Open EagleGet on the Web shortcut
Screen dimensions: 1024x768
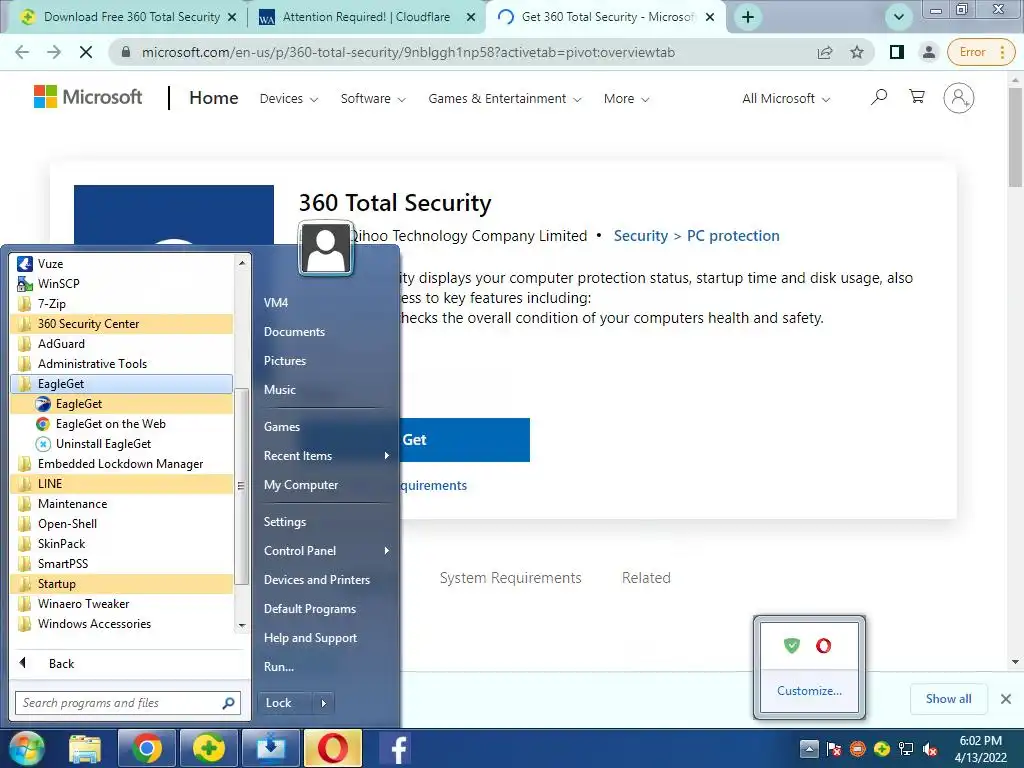pos(121,424)
